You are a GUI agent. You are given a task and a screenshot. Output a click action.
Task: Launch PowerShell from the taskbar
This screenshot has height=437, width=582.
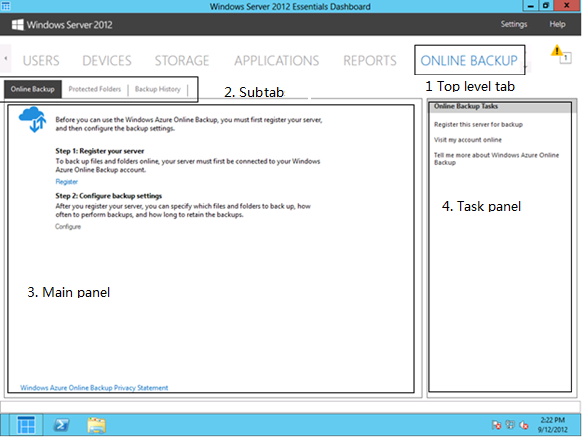click(x=61, y=425)
